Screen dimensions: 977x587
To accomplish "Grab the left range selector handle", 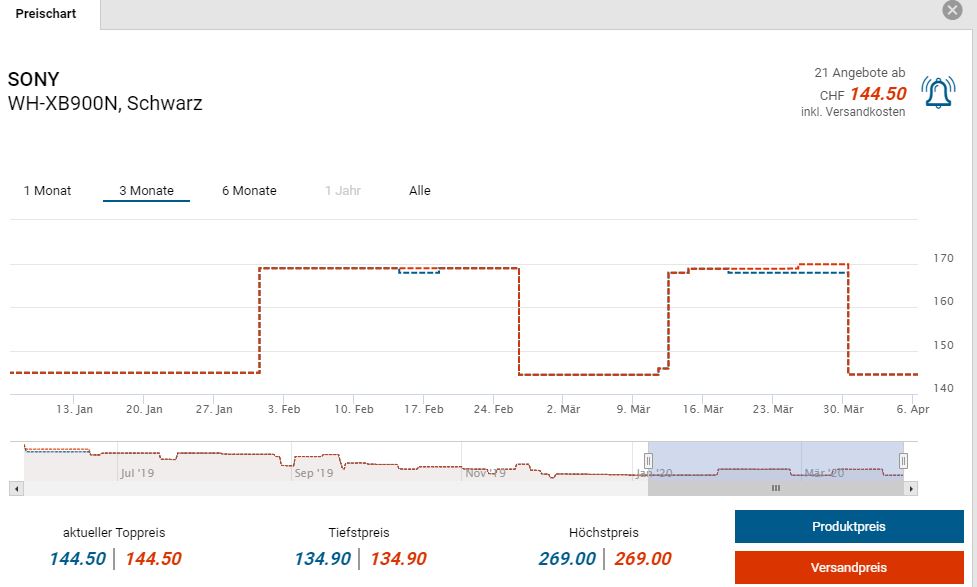I will click(648, 461).
